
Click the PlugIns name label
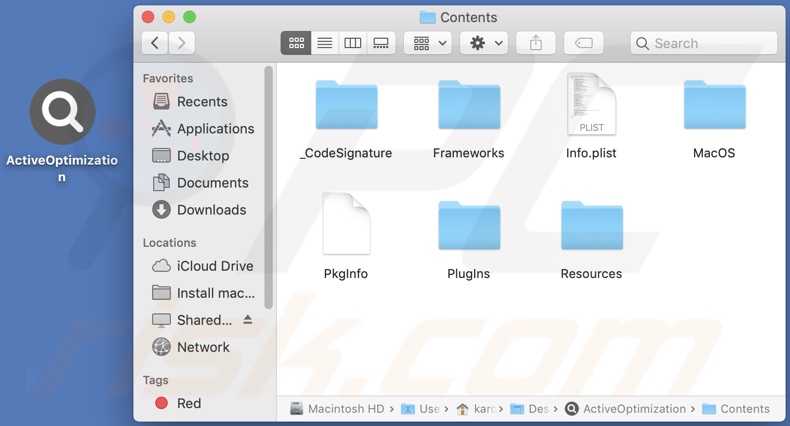click(x=469, y=274)
